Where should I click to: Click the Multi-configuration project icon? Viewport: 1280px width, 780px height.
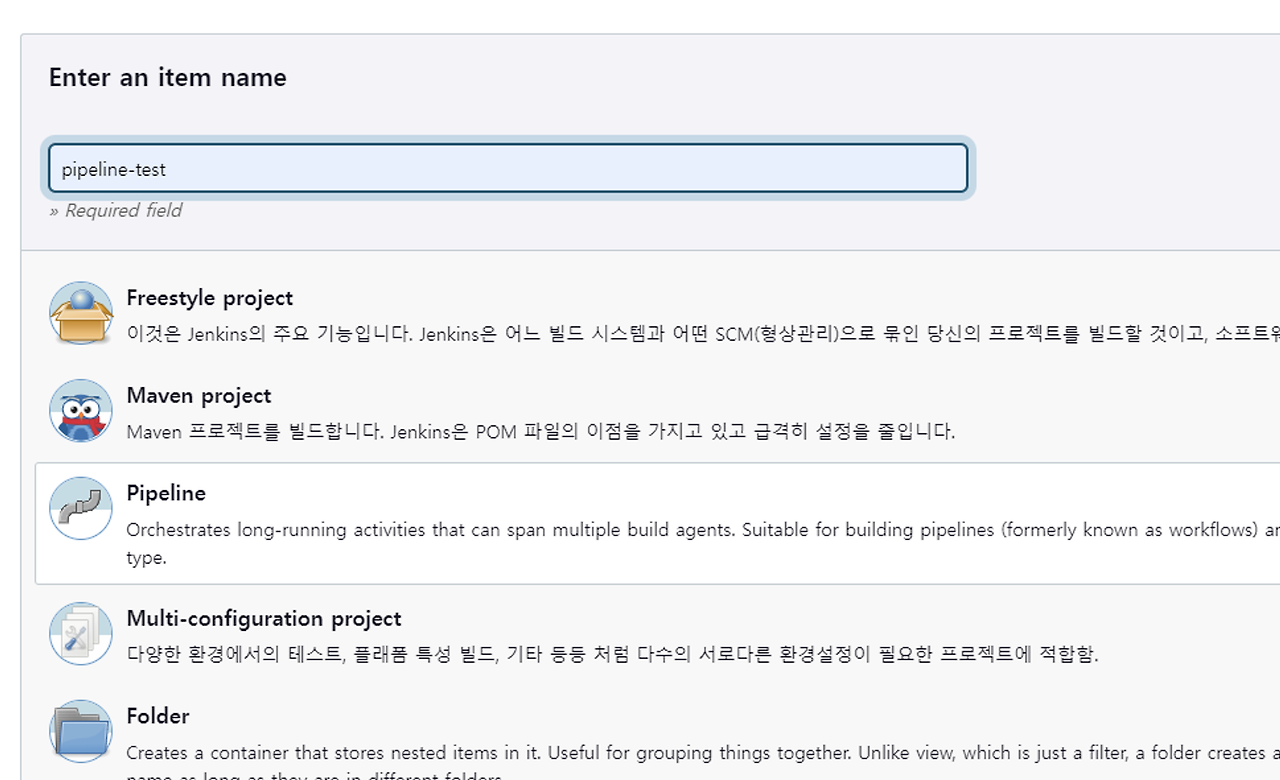[x=80, y=633]
